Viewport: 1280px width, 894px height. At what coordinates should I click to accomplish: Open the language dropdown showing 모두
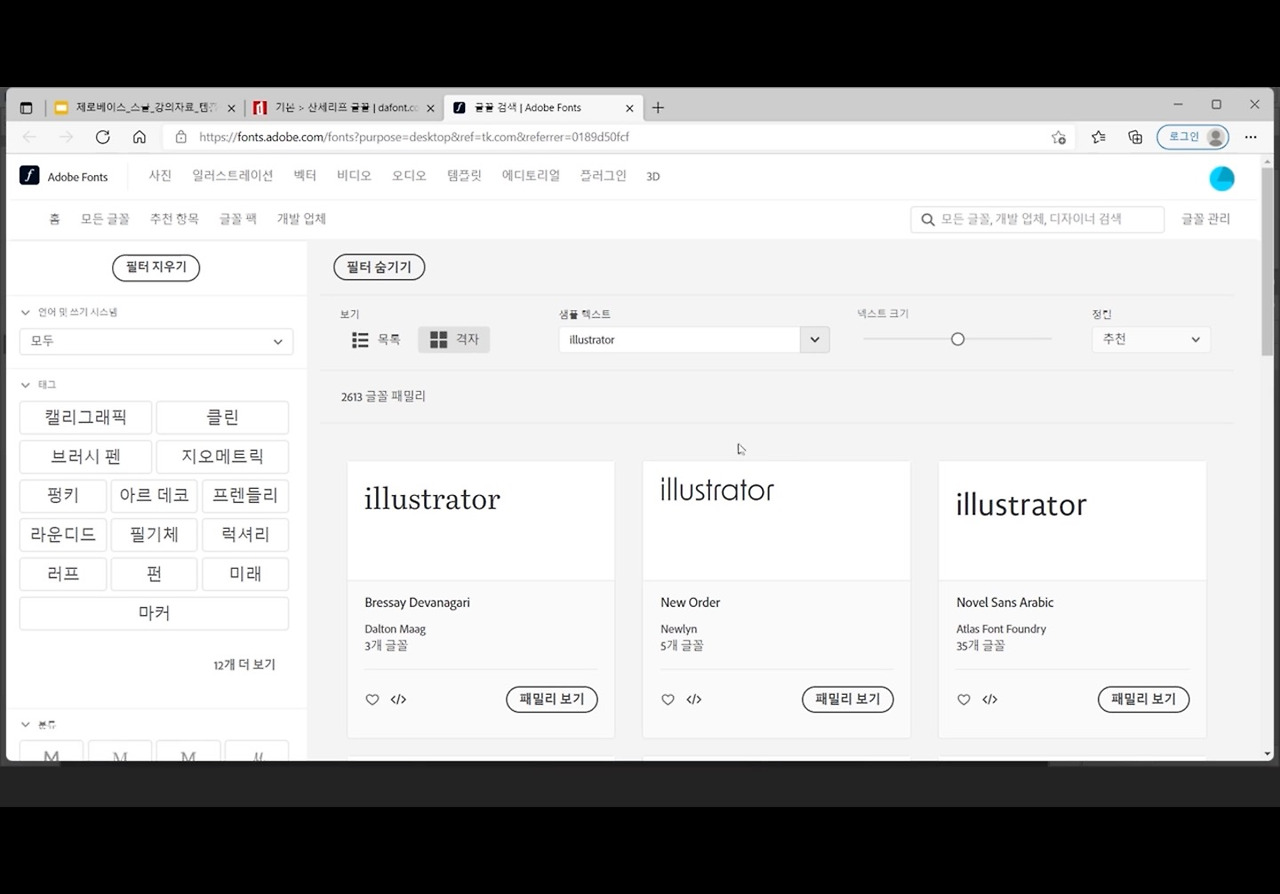[x=156, y=341]
